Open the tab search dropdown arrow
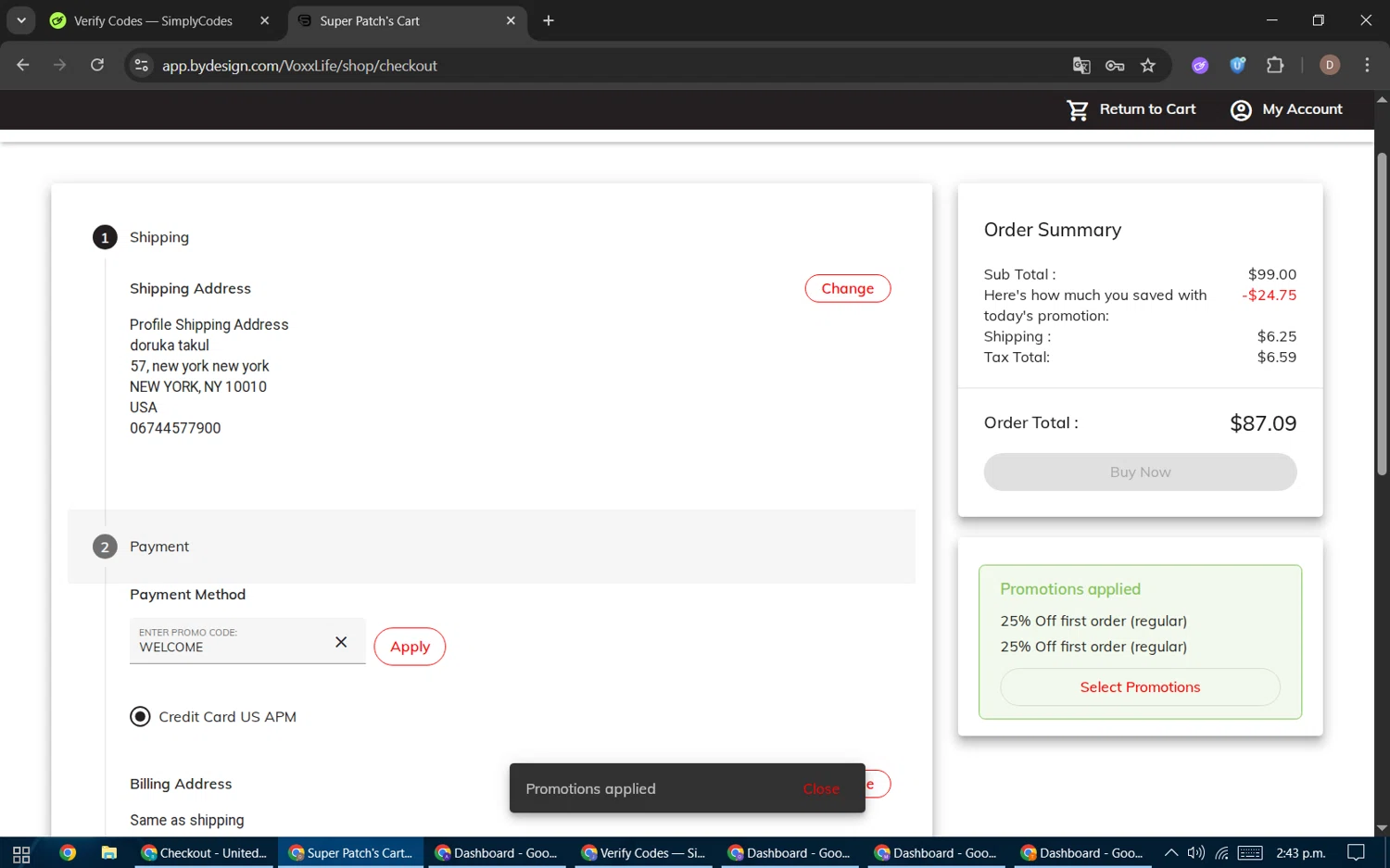 click(20, 20)
